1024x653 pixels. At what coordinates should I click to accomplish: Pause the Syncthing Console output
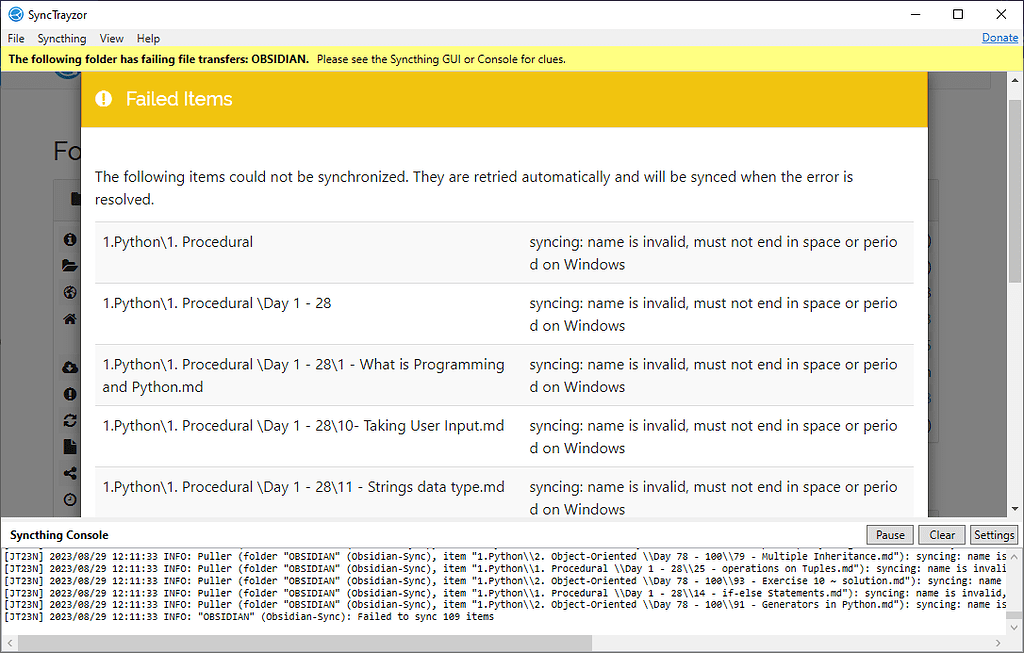(889, 534)
